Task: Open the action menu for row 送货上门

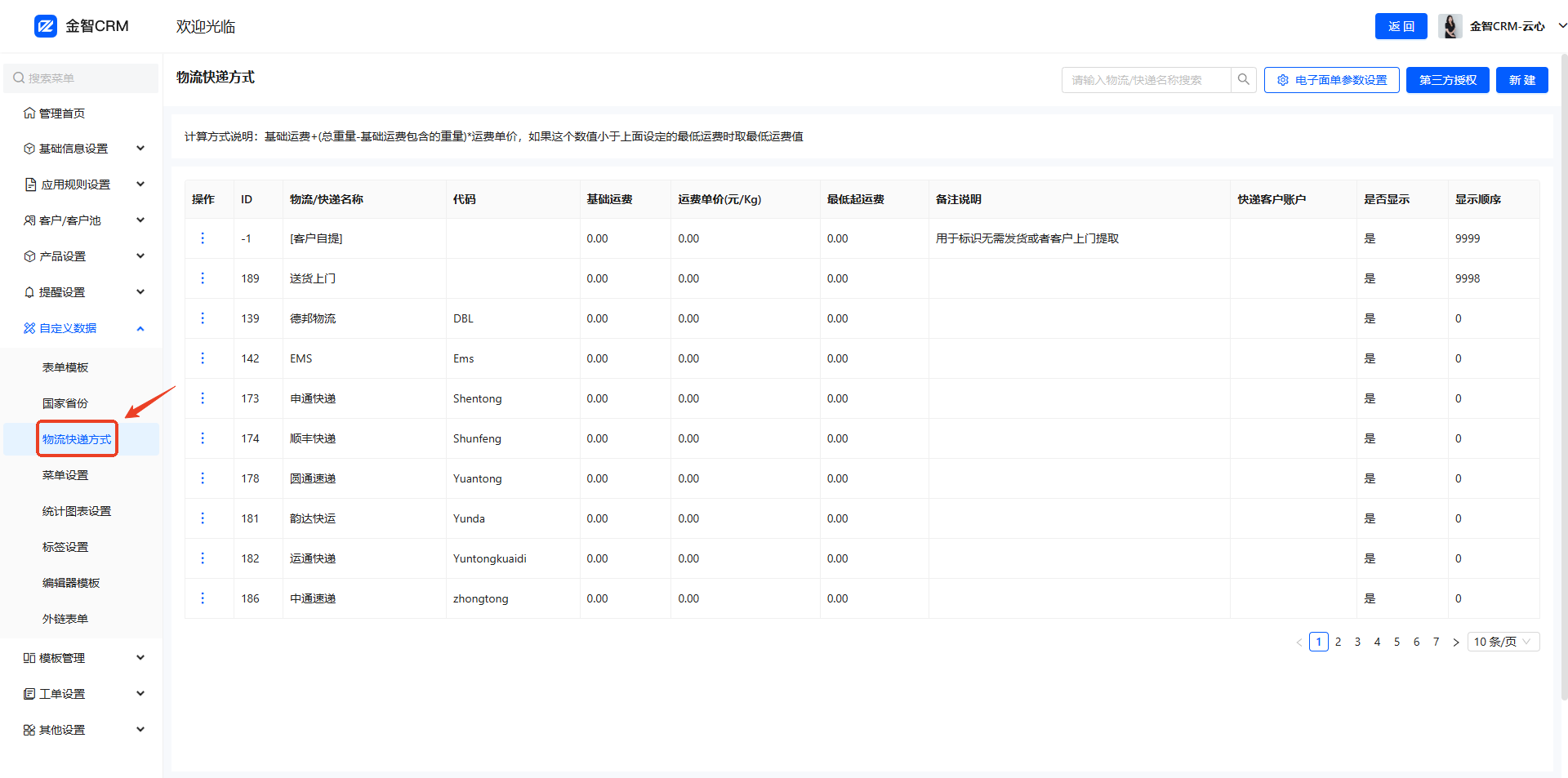Action: 203,278
